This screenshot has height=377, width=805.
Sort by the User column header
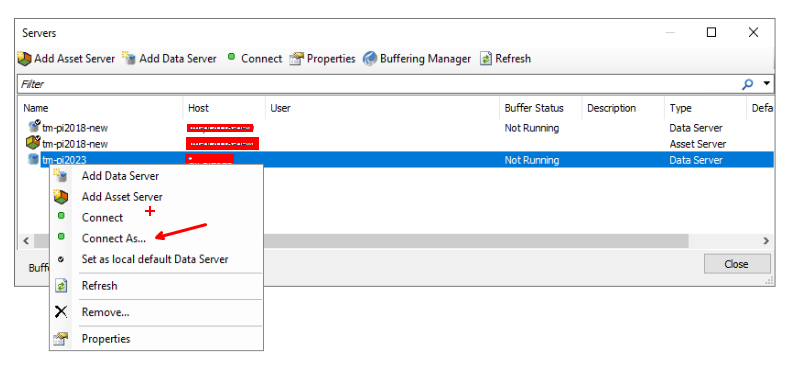coord(280,108)
